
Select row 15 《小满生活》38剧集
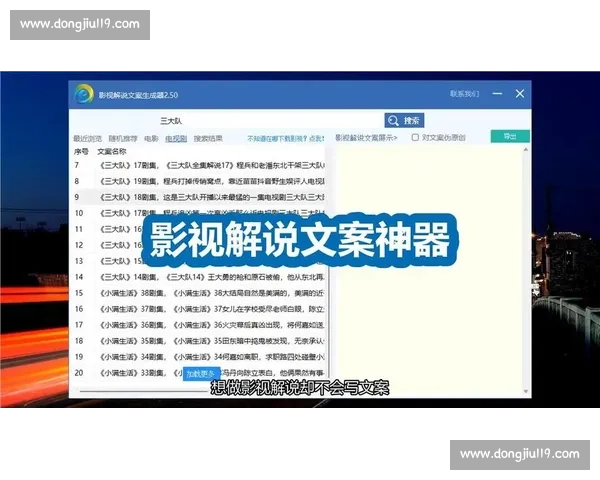(x=199, y=293)
